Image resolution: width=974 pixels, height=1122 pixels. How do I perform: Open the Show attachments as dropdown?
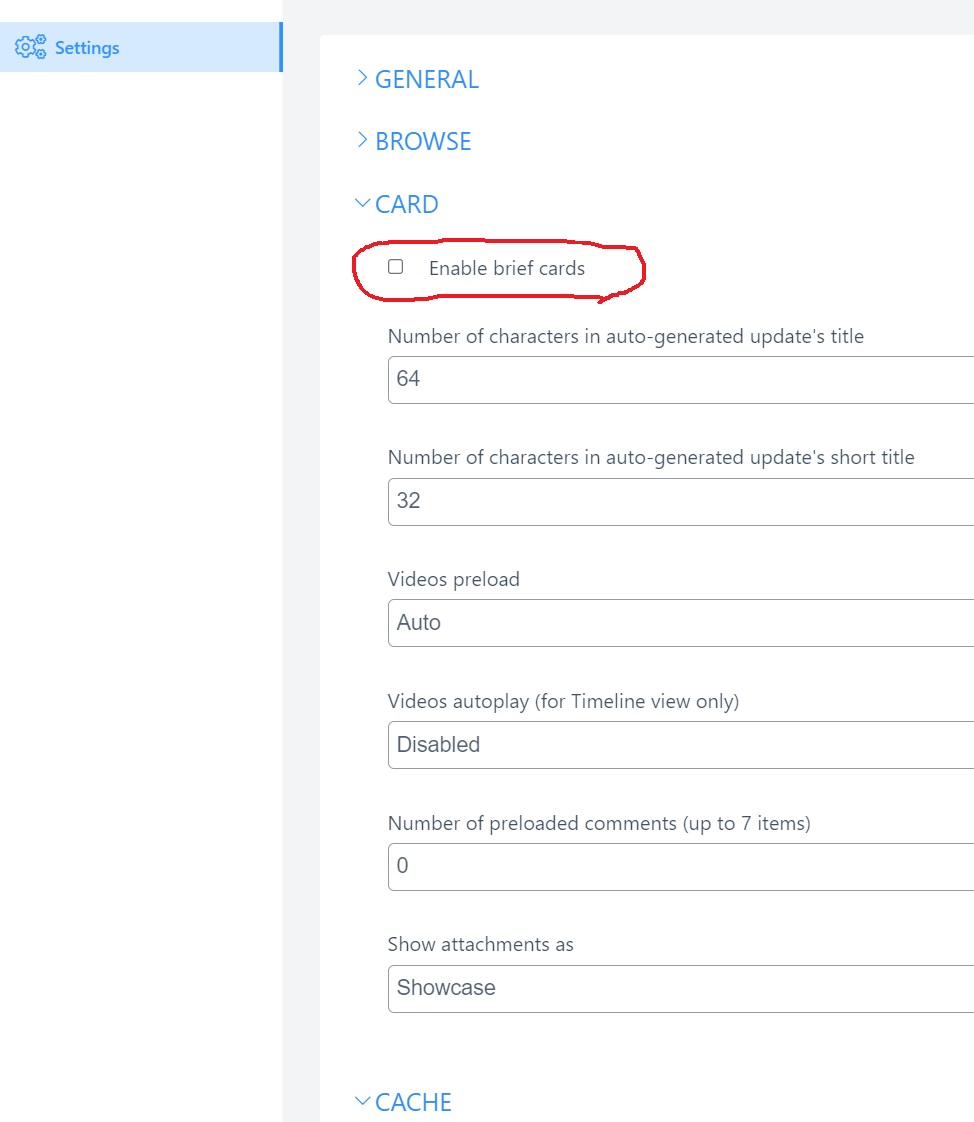tap(680, 988)
